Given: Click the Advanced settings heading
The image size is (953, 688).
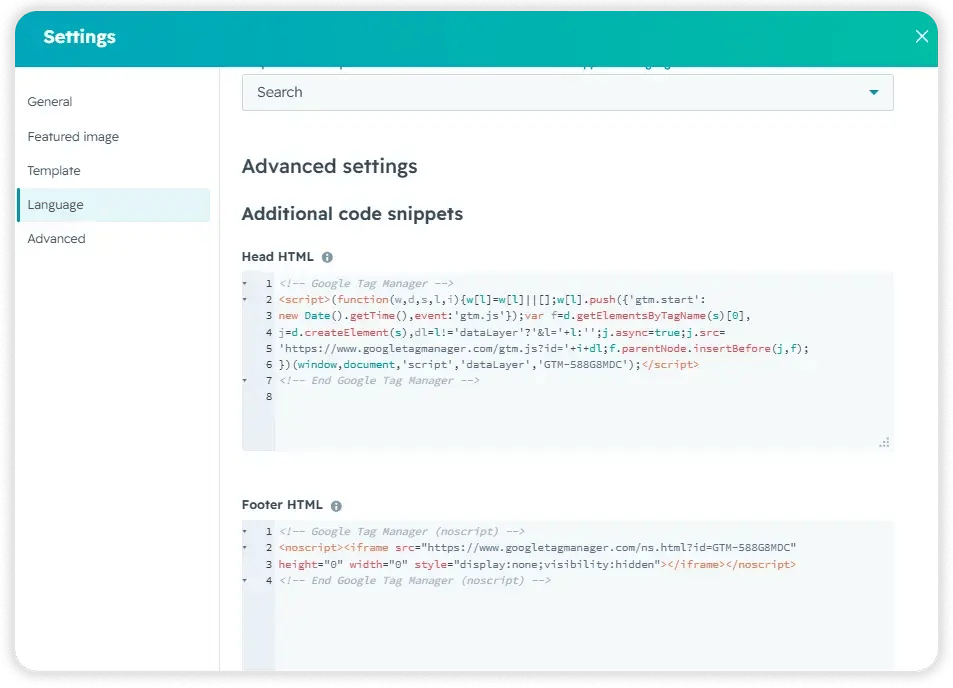Looking at the screenshot, I should click(x=329, y=167).
